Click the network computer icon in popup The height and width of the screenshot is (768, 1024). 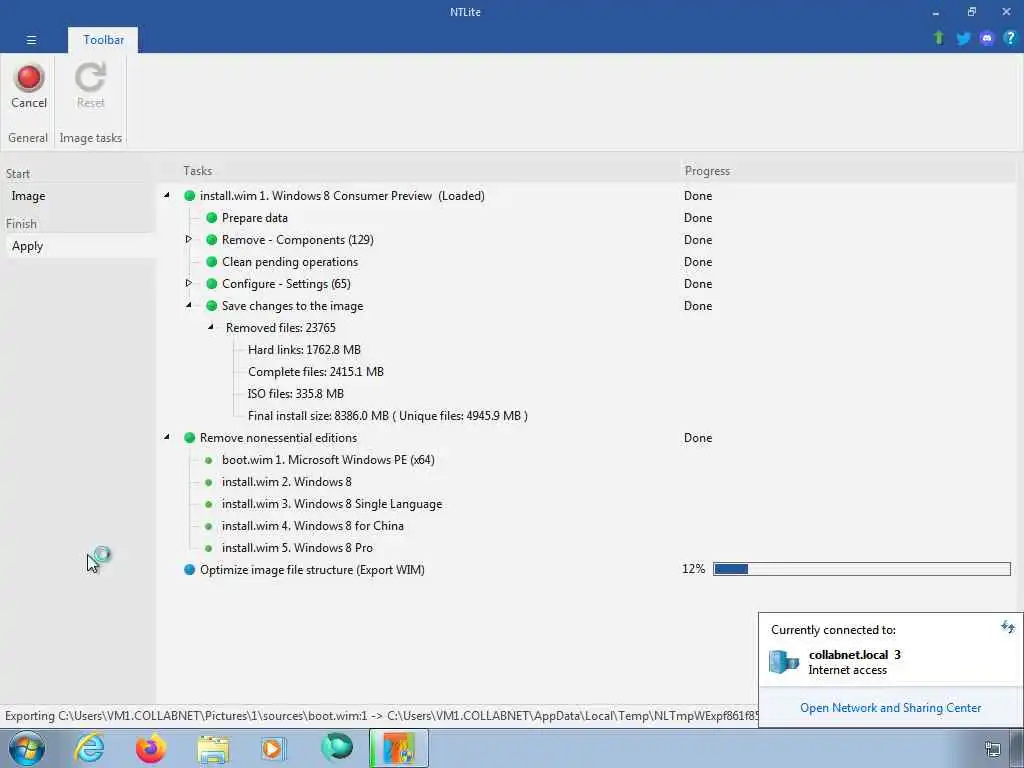point(784,662)
